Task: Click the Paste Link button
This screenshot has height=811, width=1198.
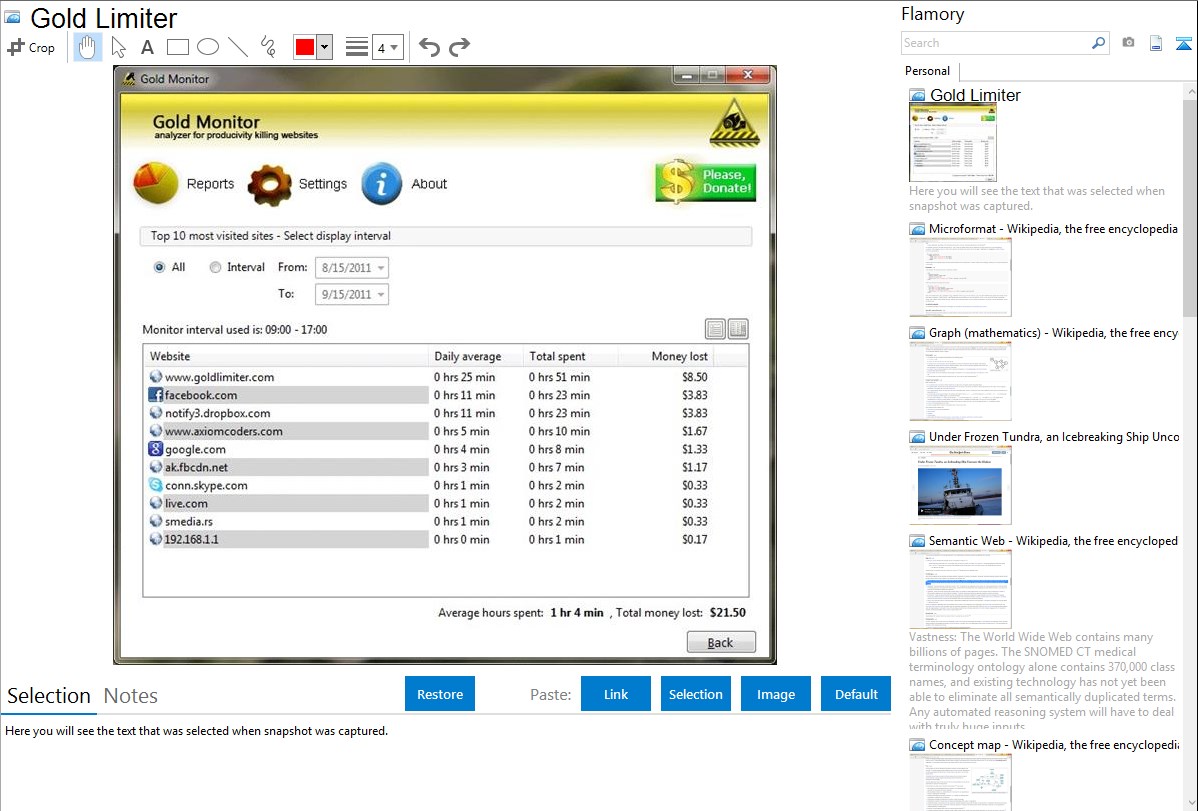Action: tap(616, 694)
